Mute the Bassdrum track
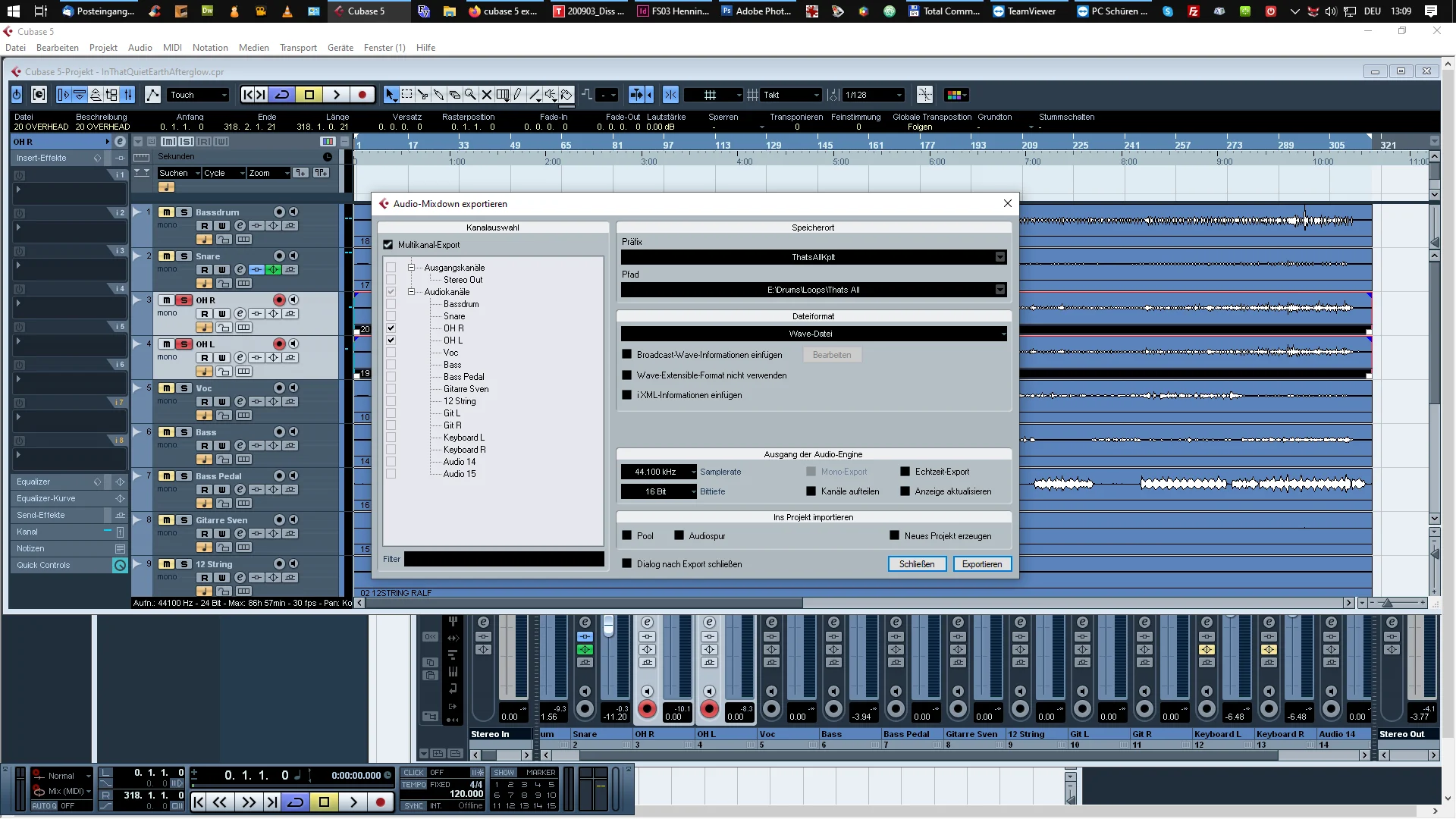 167,212
